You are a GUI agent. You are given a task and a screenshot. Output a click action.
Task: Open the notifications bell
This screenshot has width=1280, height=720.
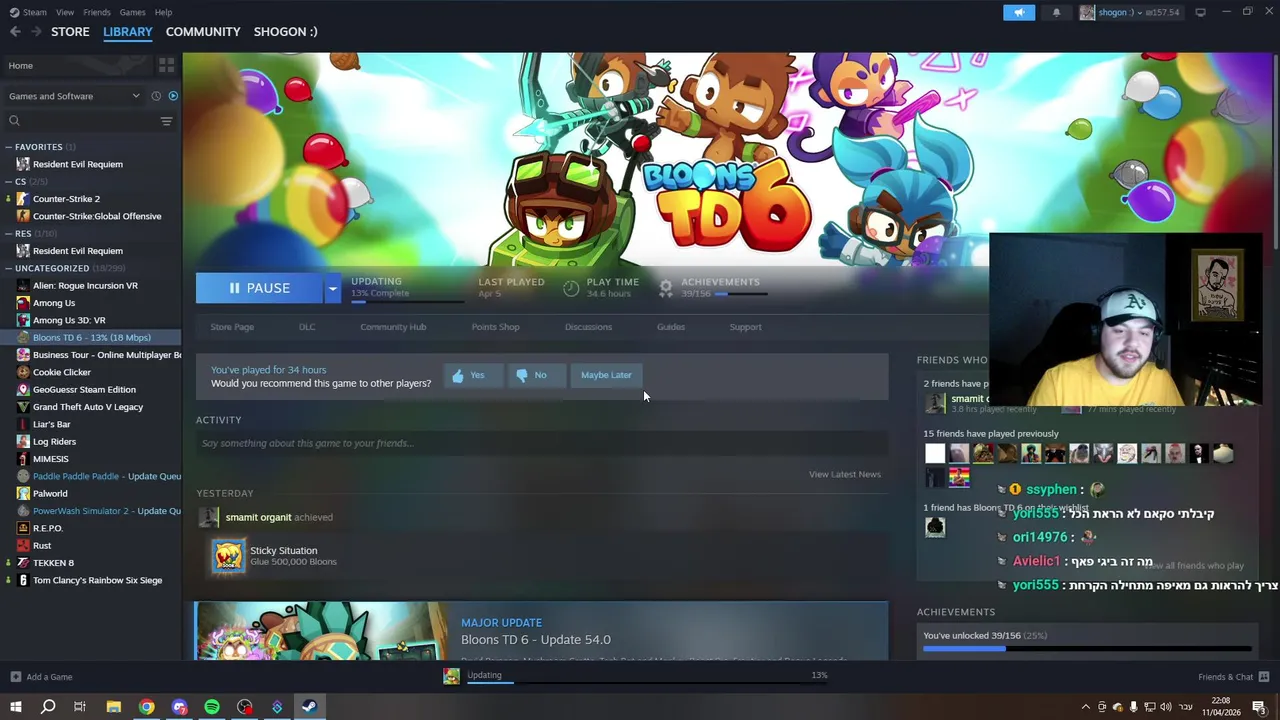(x=1056, y=12)
